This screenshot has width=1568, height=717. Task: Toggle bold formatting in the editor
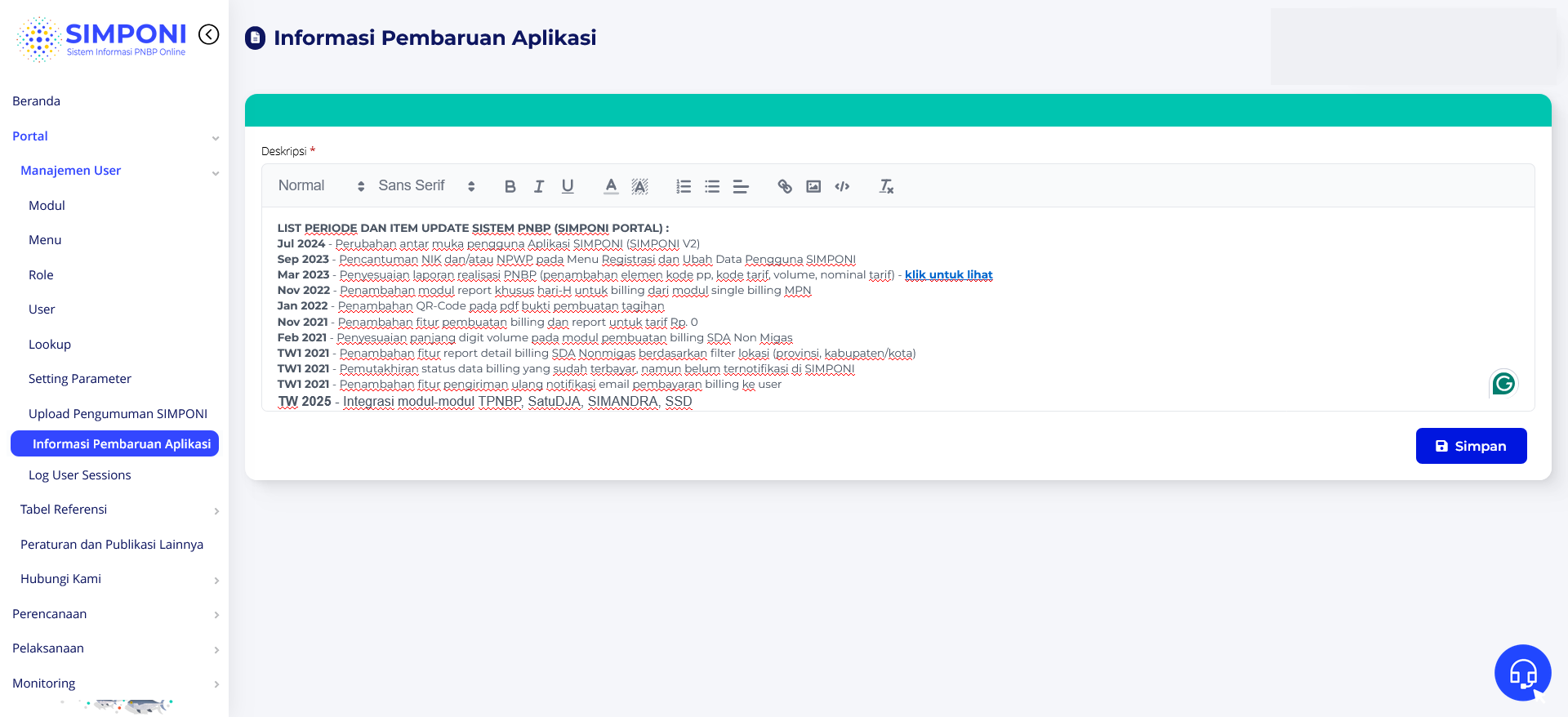[510, 186]
